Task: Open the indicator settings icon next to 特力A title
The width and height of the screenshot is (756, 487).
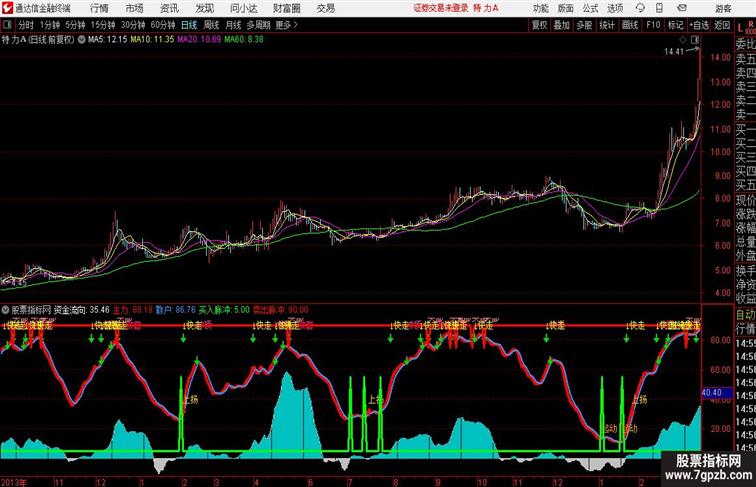Action: 81,40
